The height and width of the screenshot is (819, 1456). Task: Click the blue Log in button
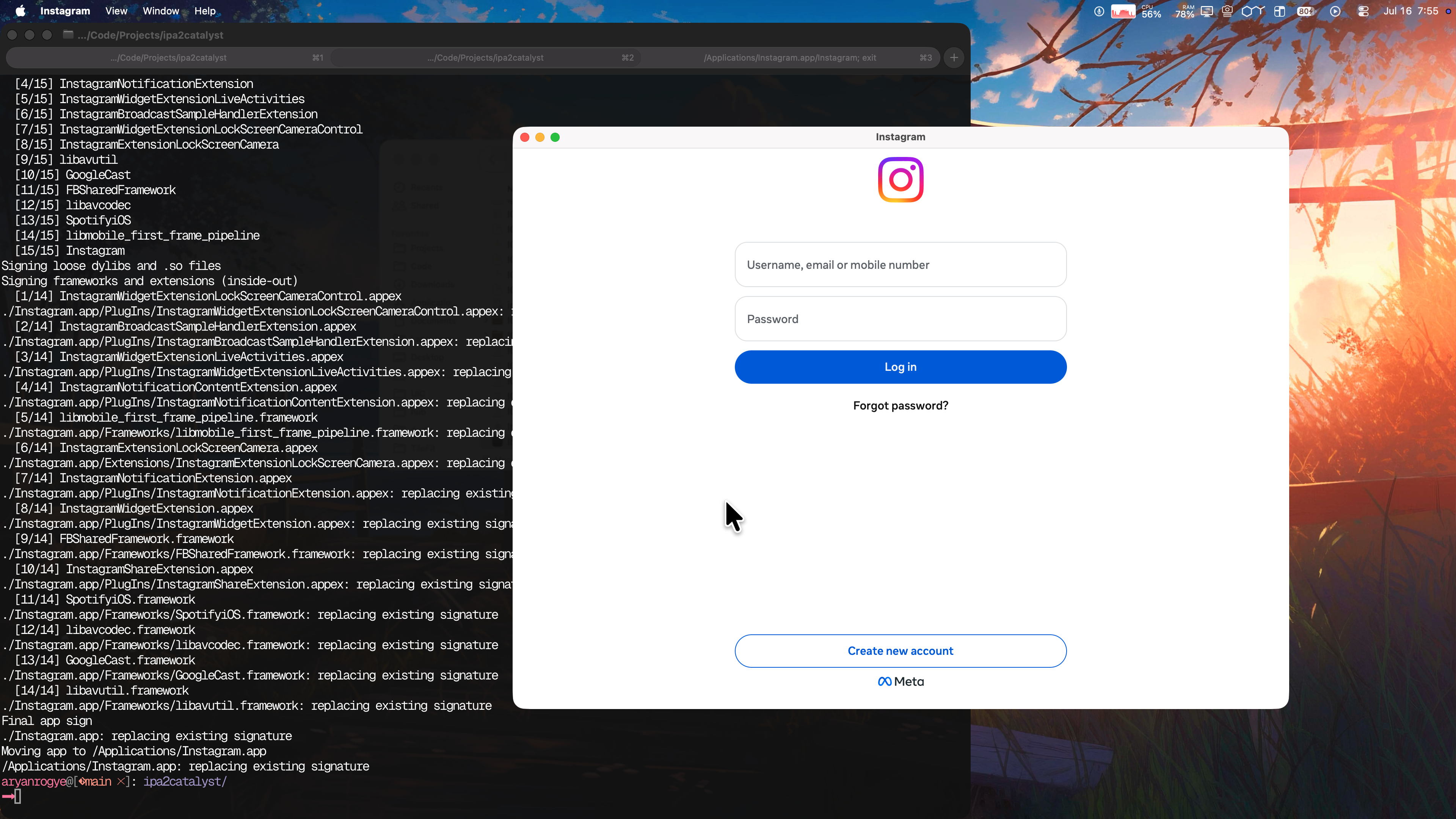point(901,367)
